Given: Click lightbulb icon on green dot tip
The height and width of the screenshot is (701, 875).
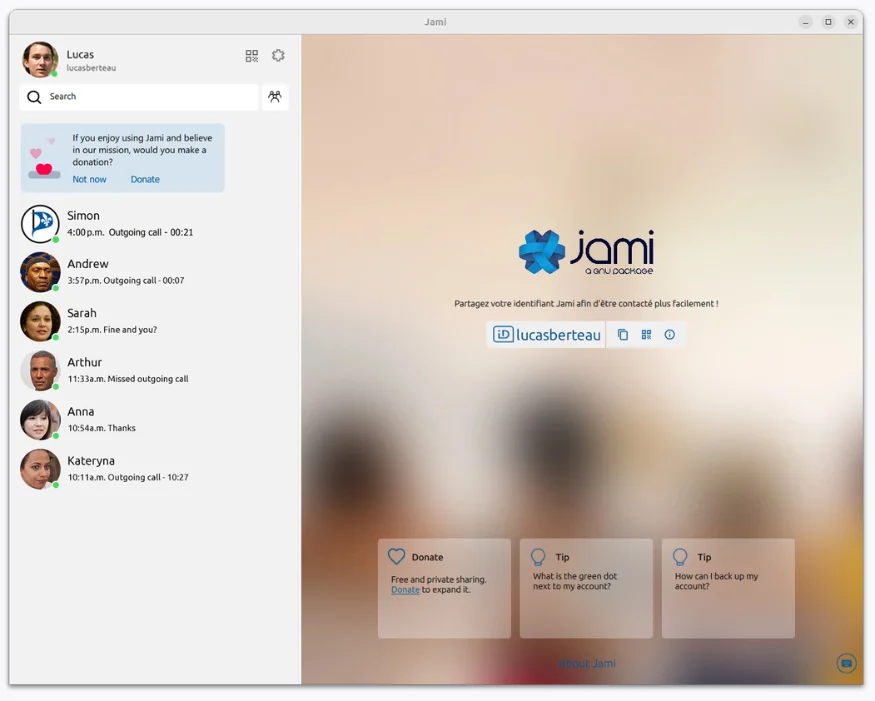Looking at the screenshot, I should tap(538, 556).
